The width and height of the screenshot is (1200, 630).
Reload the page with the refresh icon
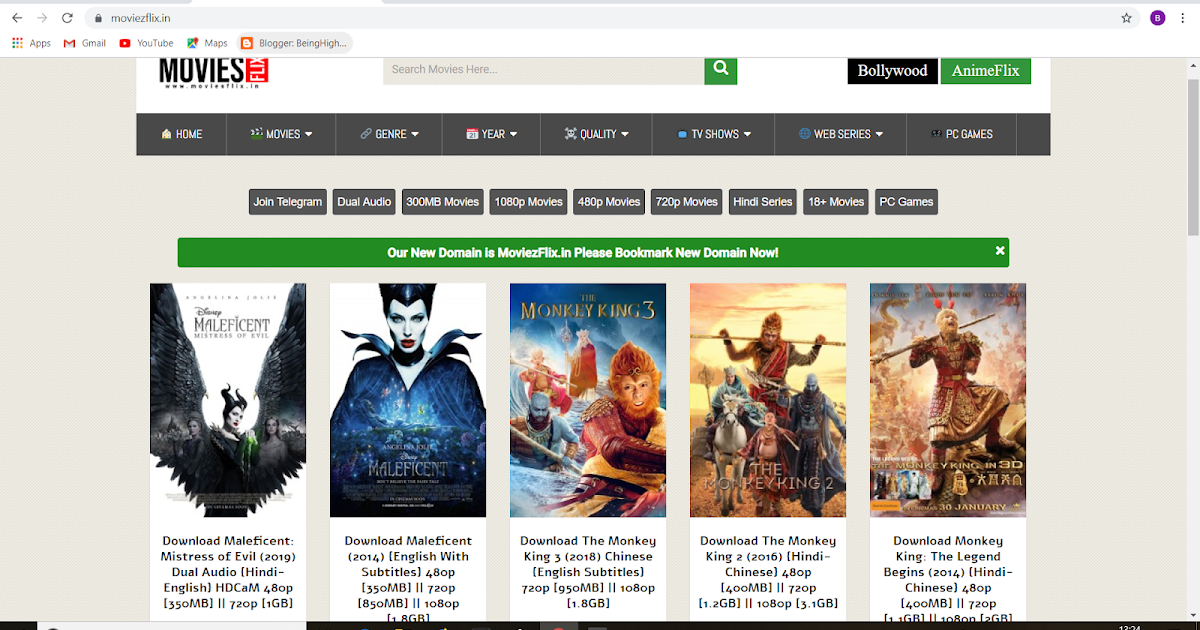click(x=67, y=17)
